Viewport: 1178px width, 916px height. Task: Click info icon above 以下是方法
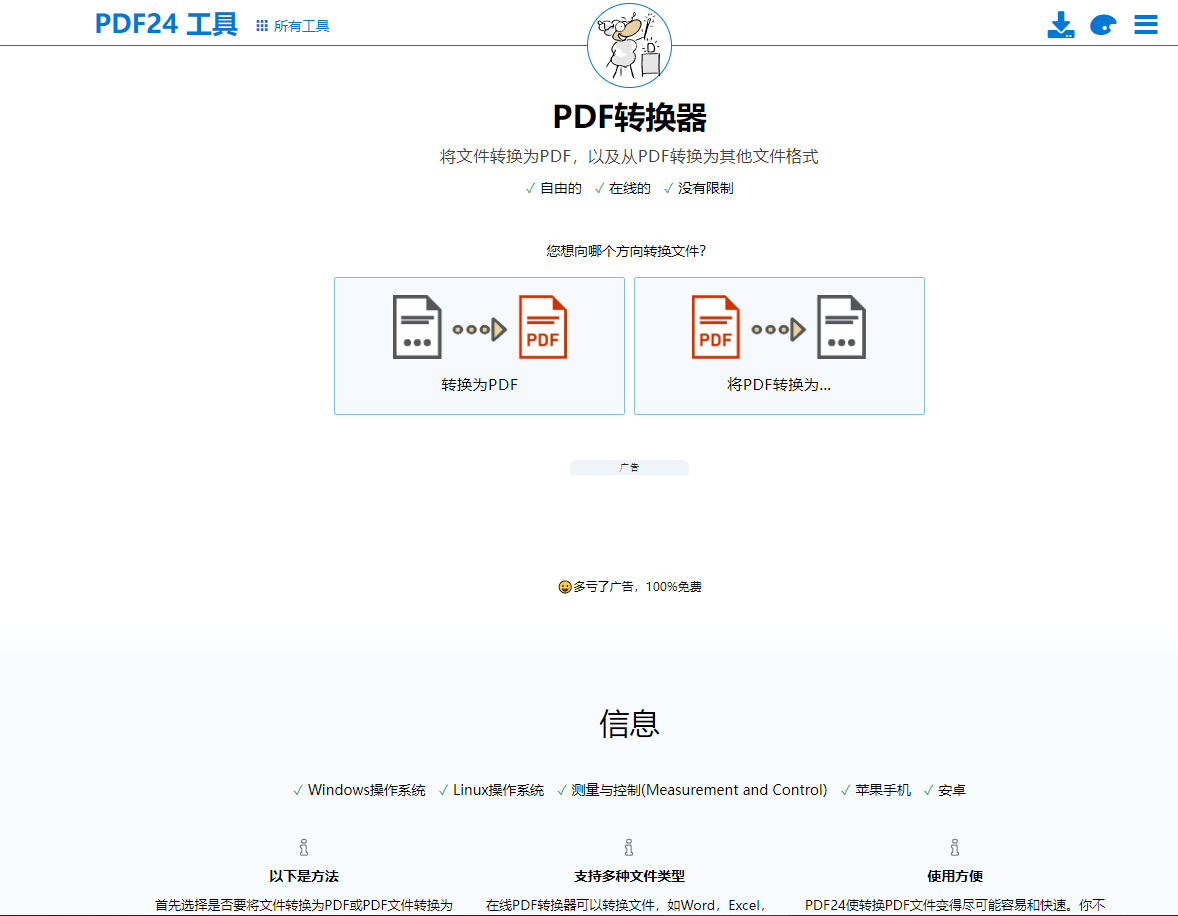(304, 848)
